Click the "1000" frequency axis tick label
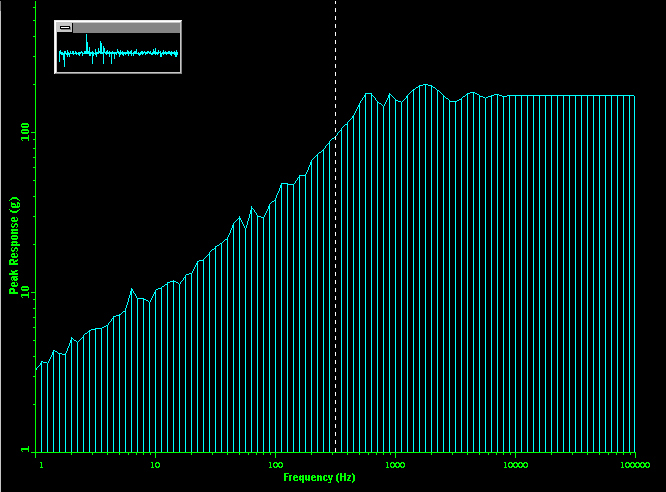The image size is (666, 492). [x=395, y=465]
